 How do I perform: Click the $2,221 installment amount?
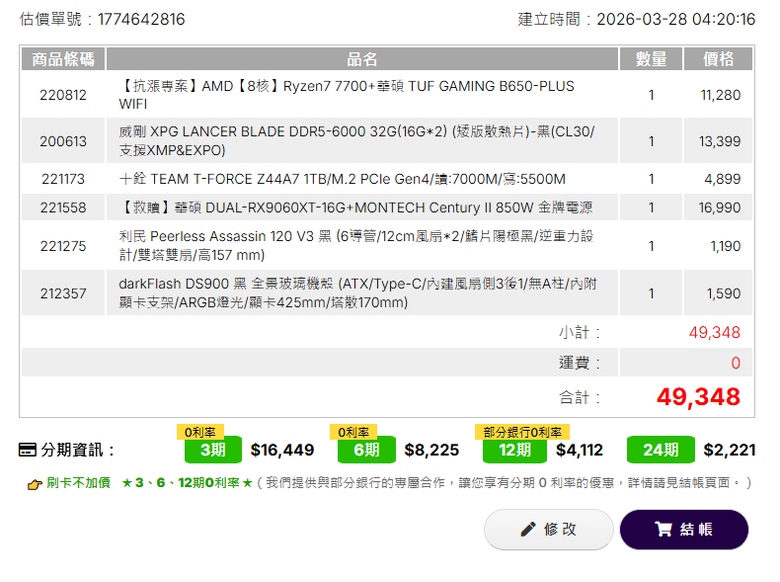pos(729,450)
